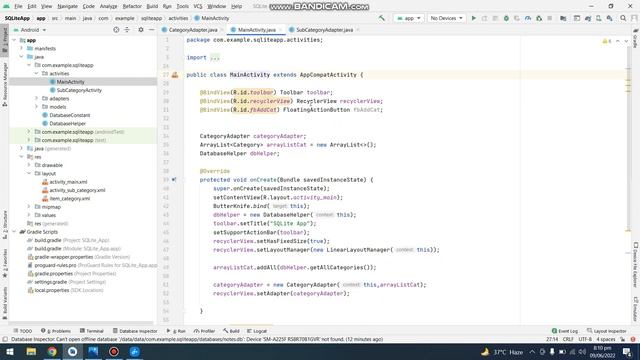Hide the project panel with minus icon
640x360 pixels.
(x=151, y=30)
